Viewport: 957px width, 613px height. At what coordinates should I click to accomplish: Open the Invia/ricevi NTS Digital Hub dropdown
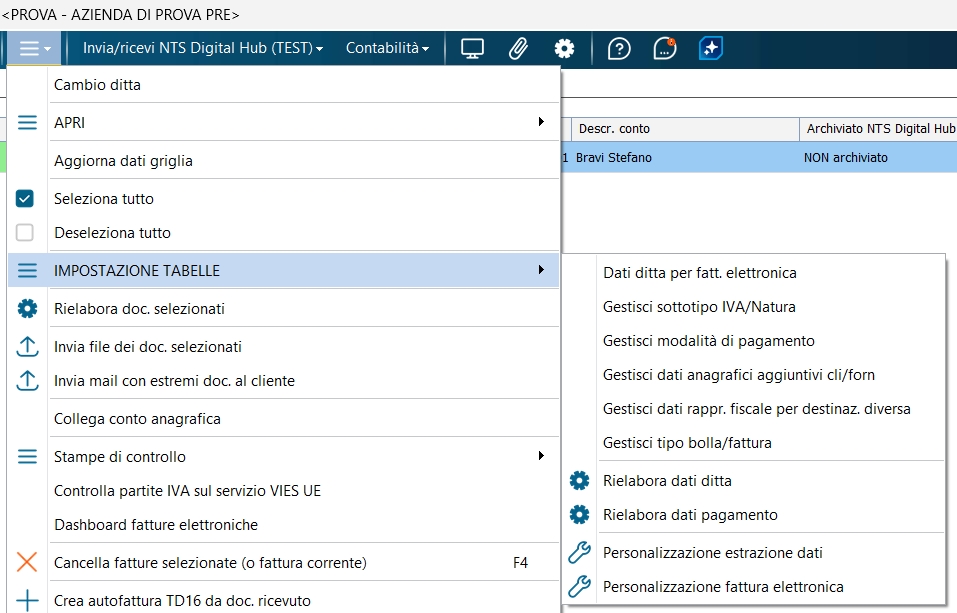[x=203, y=48]
